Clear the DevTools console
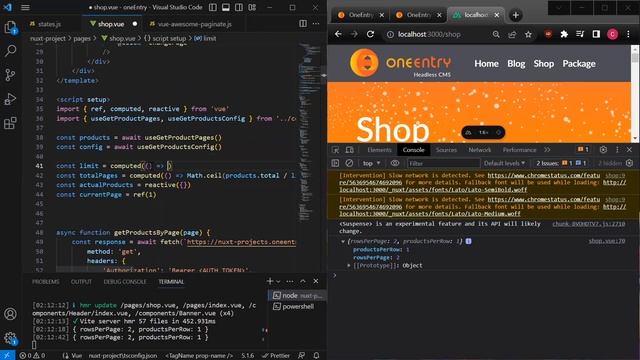 (x=349, y=163)
